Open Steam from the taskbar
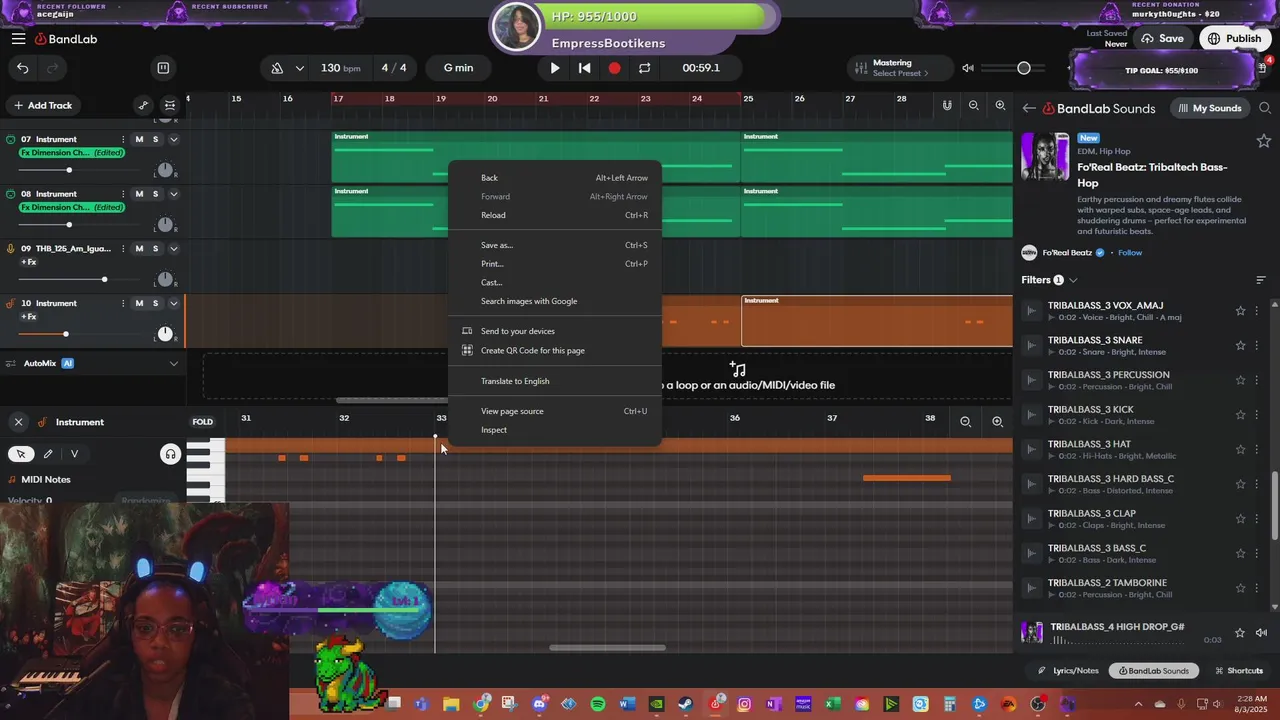 686,704
